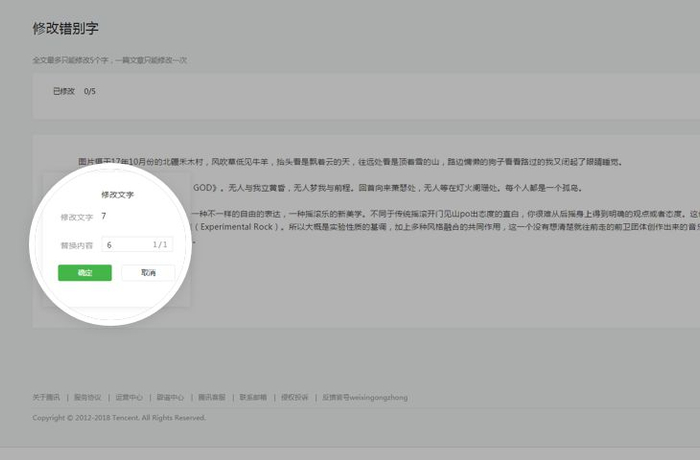Screen dimensions: 700x460
Task: Select the 联系邮箱 footer link
Action: point(253,397)
